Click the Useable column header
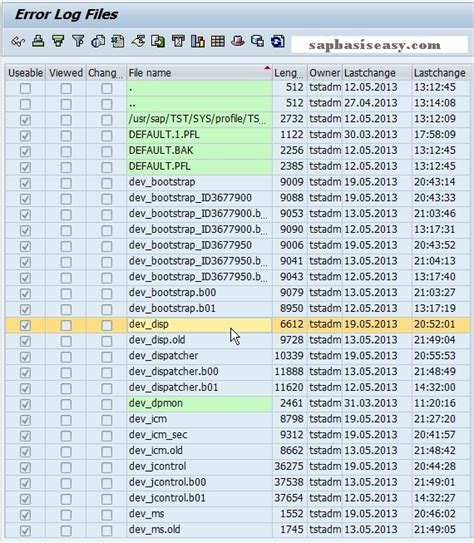The height and width of the screenshot is (543, 474). click(26, 73)
